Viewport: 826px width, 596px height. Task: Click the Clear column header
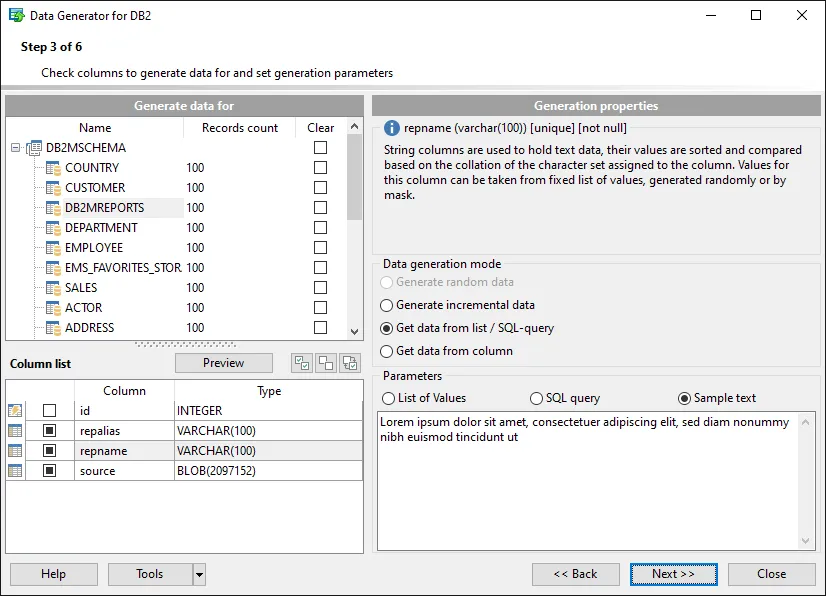(x=321, y=128)
